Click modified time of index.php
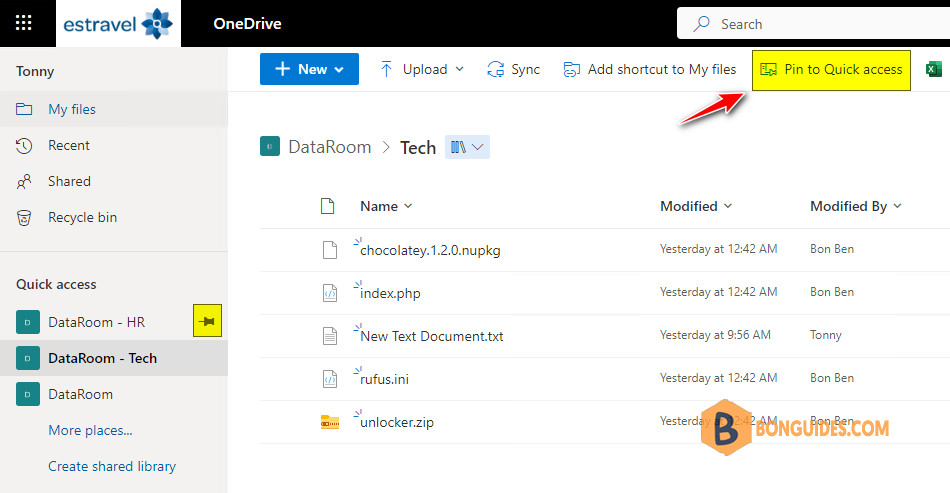950x493 pixels. [x=719, y=292]
